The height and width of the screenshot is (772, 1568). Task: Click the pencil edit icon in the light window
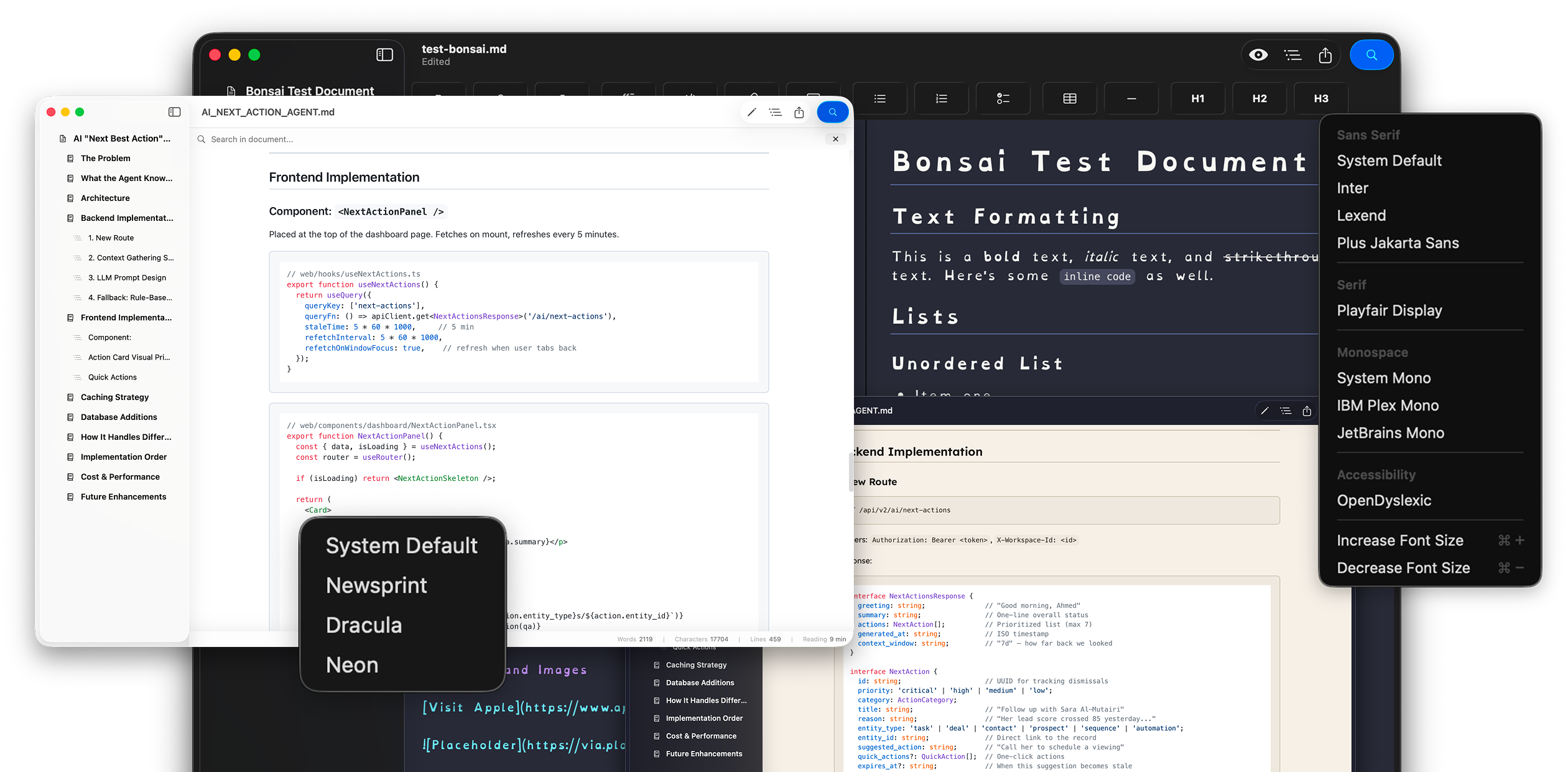(x=751, y=112)
